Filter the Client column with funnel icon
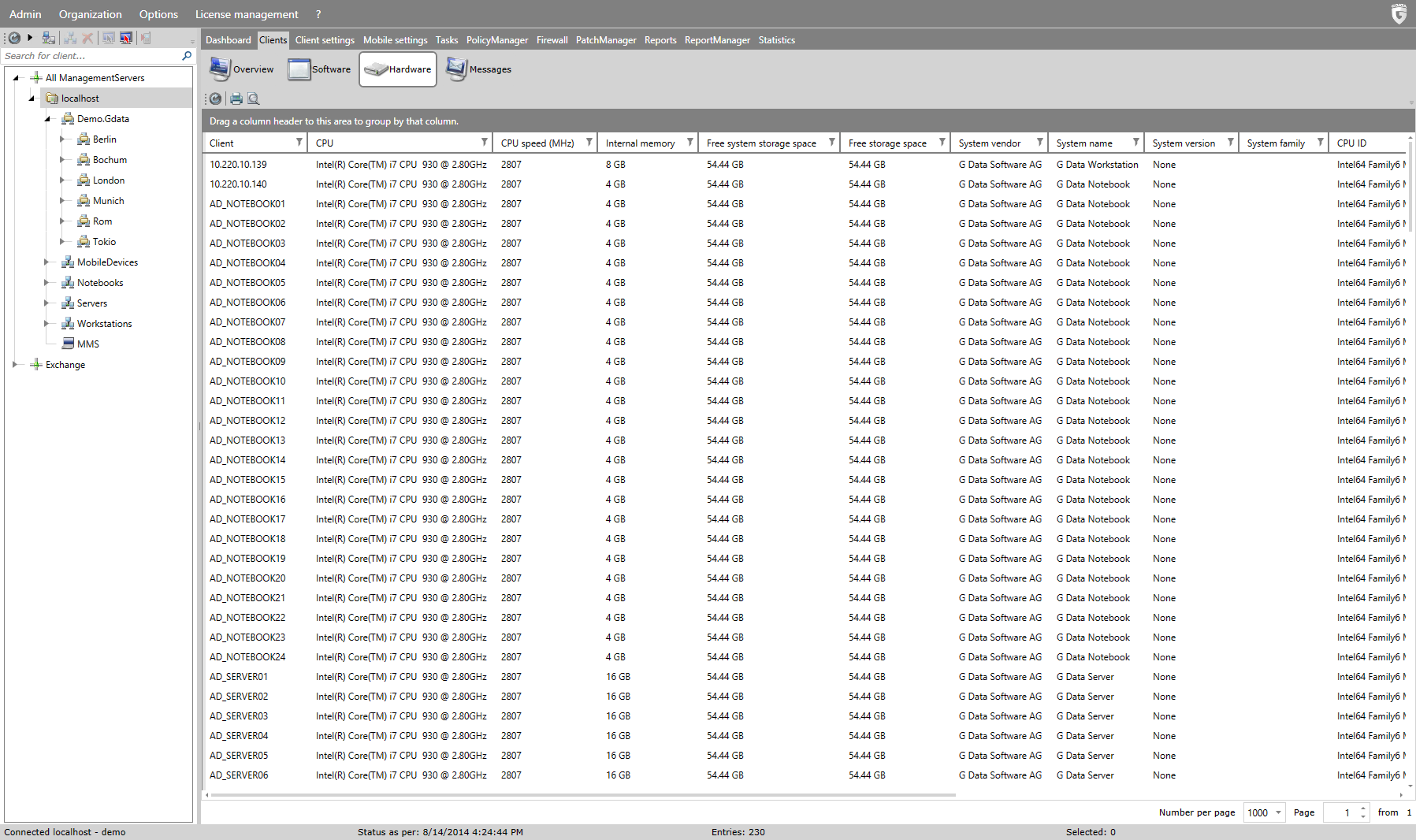 tap(299, 143)
